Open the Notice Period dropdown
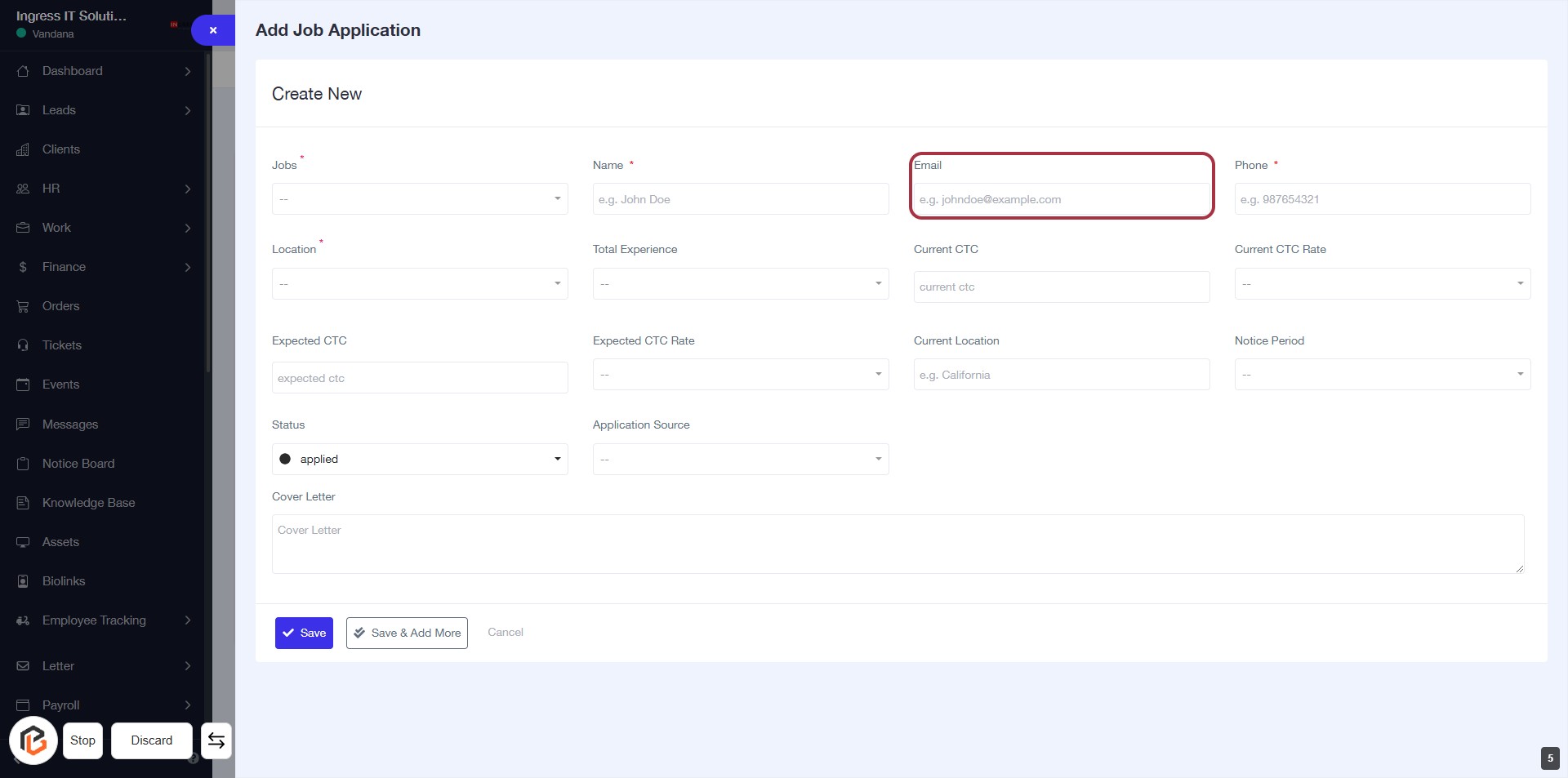 tap(1382, 375)
